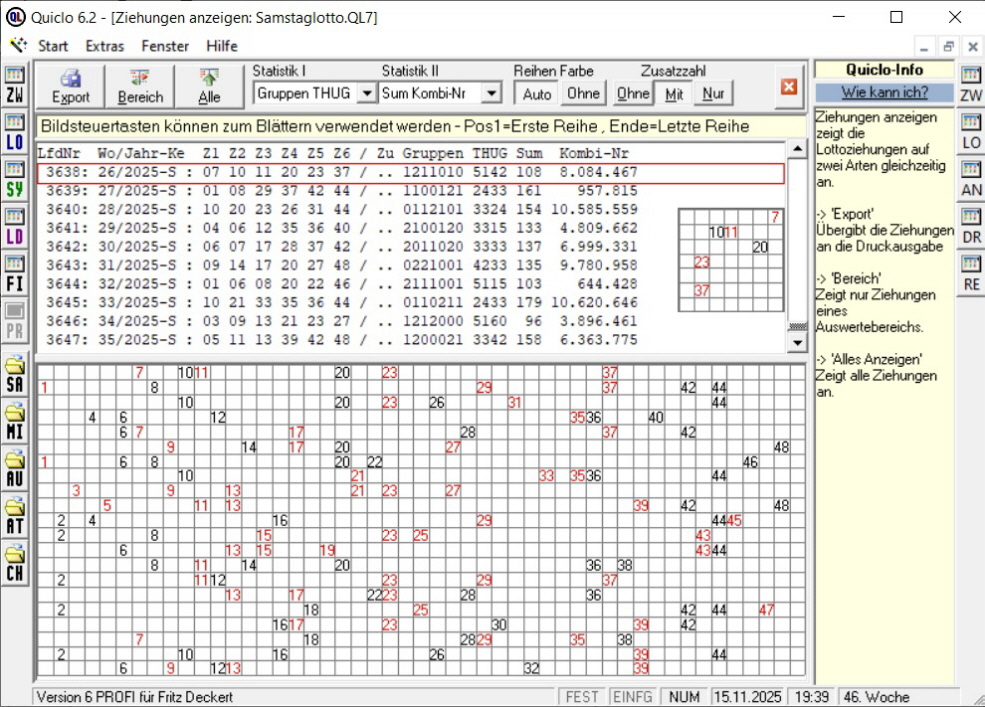Click the draw list scrollbar down arrow

[797, 342]
